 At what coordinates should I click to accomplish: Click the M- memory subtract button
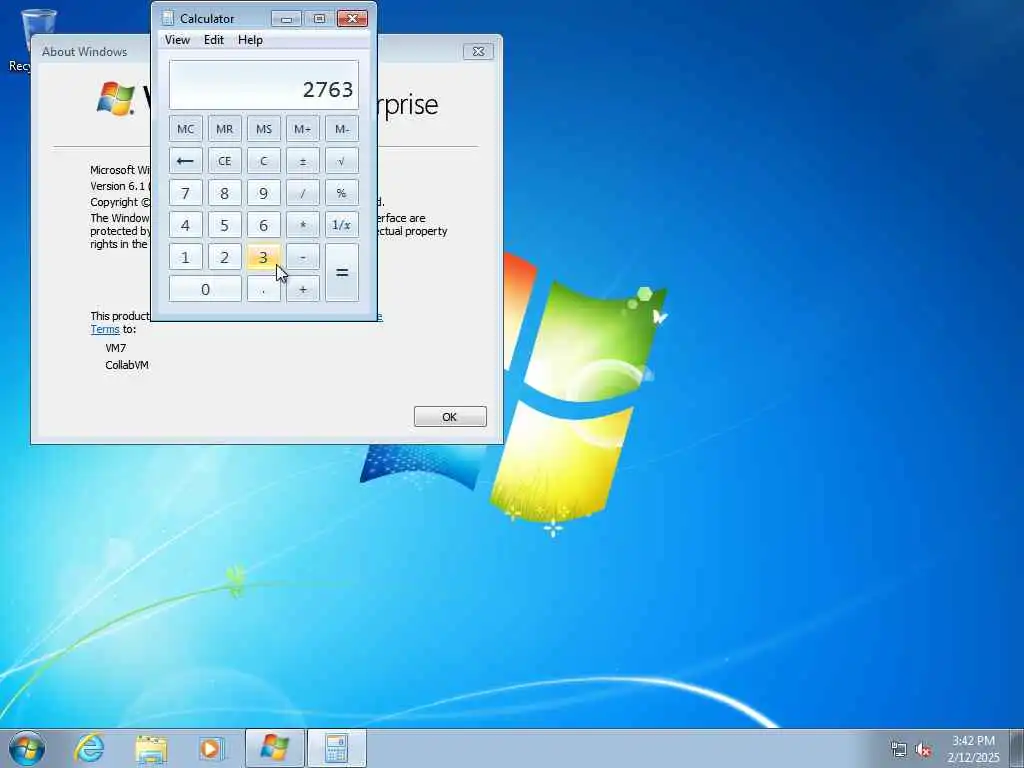[342, 129]
